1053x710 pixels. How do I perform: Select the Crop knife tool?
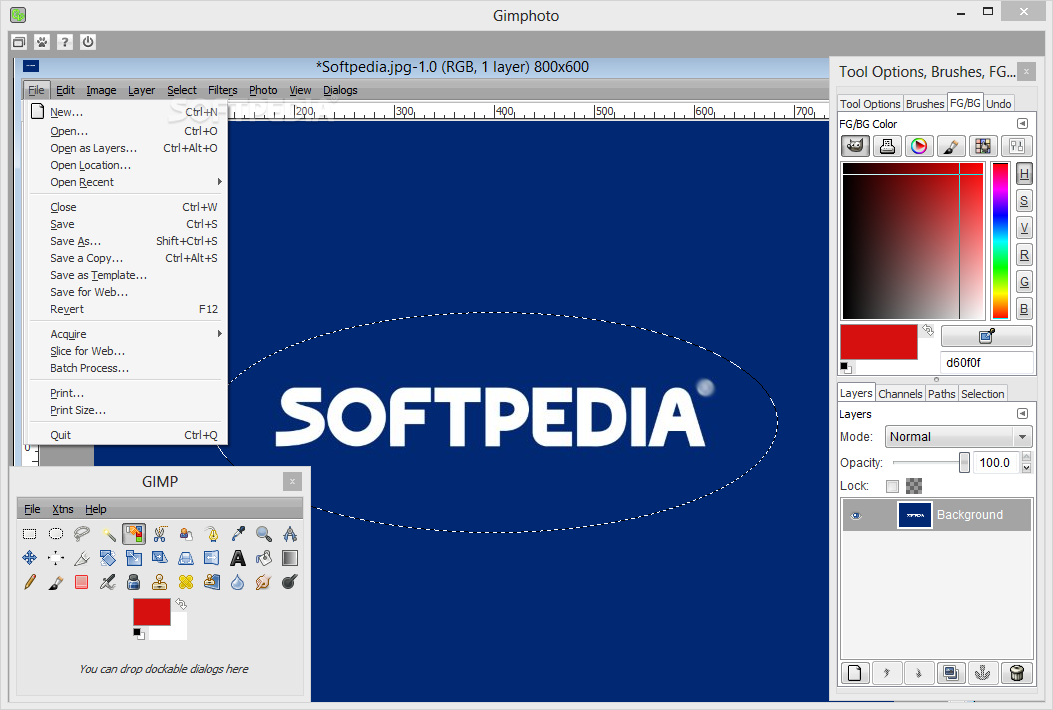point(81,558)
